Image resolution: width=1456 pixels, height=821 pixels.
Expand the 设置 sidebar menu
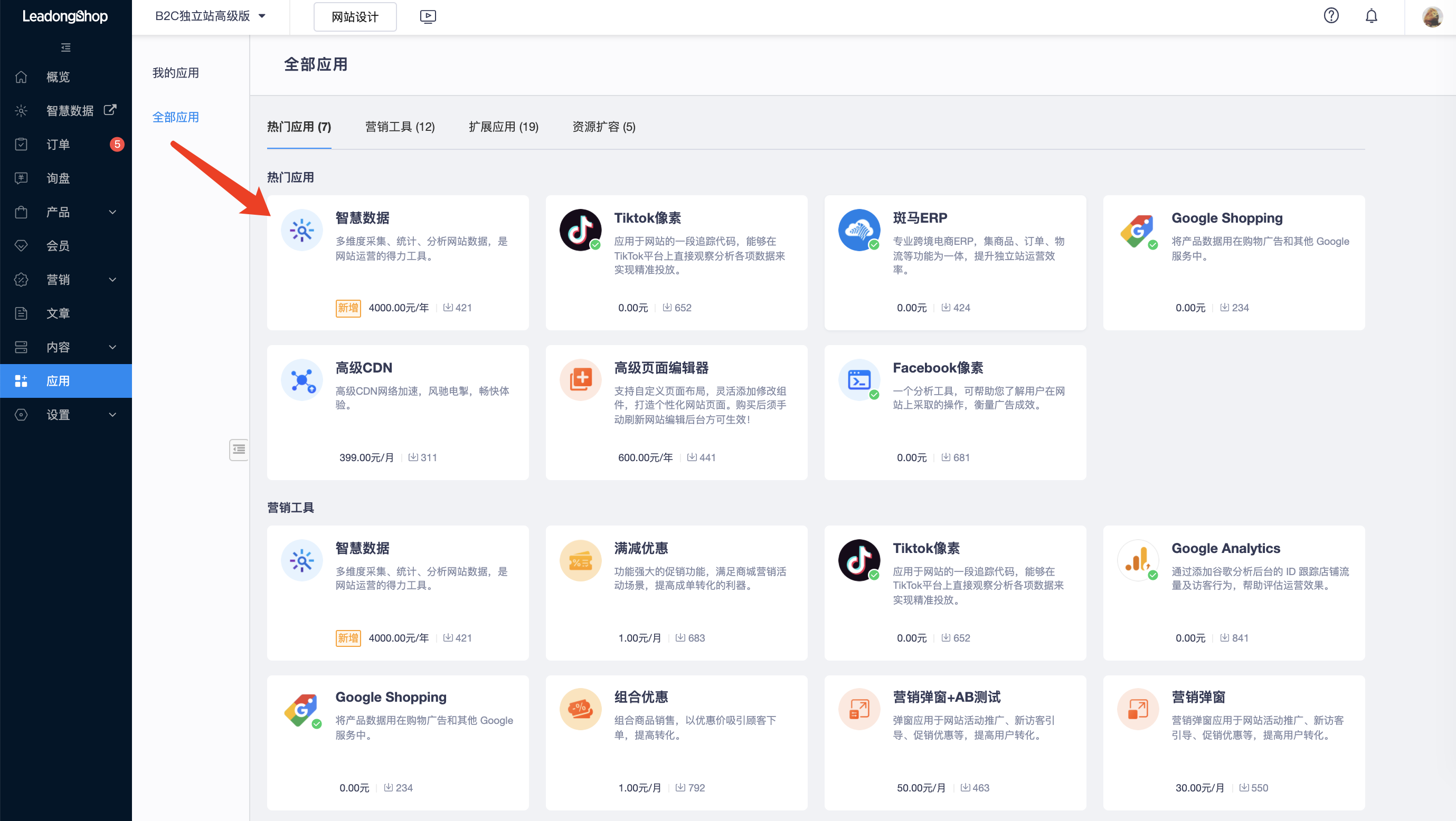58,414
